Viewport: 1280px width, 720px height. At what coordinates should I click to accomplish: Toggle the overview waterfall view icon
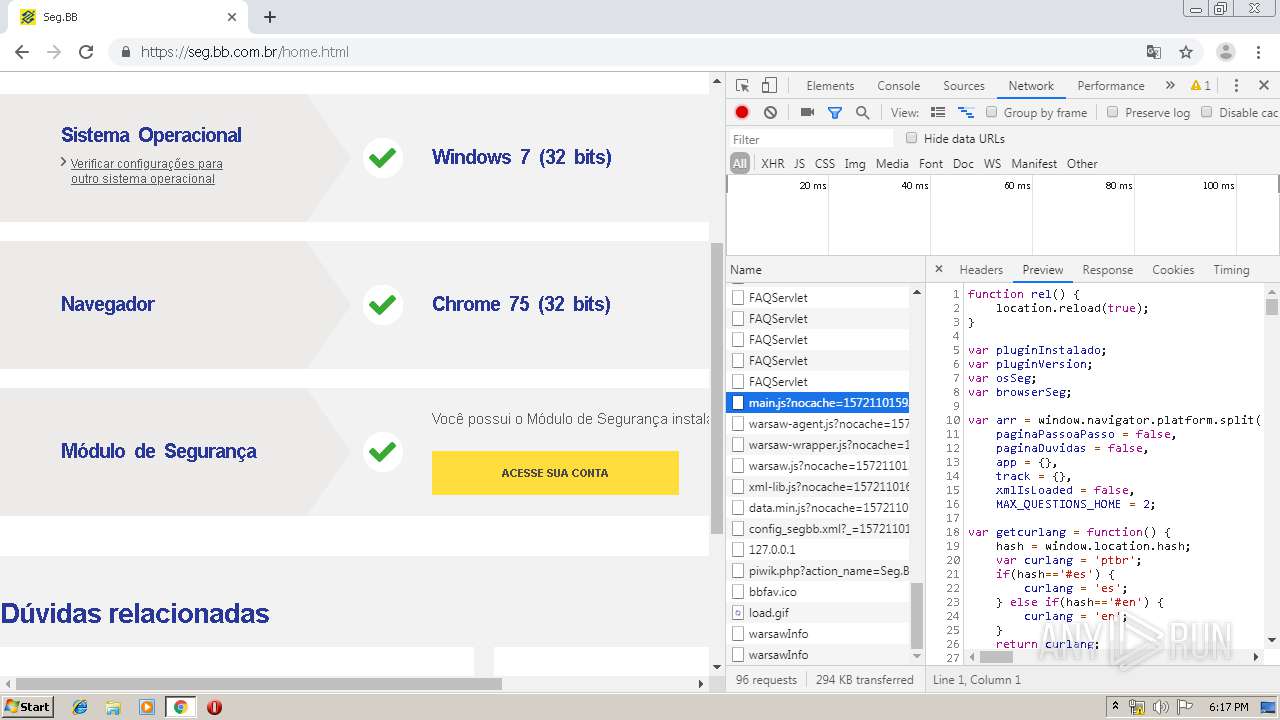tap(966, 113)
